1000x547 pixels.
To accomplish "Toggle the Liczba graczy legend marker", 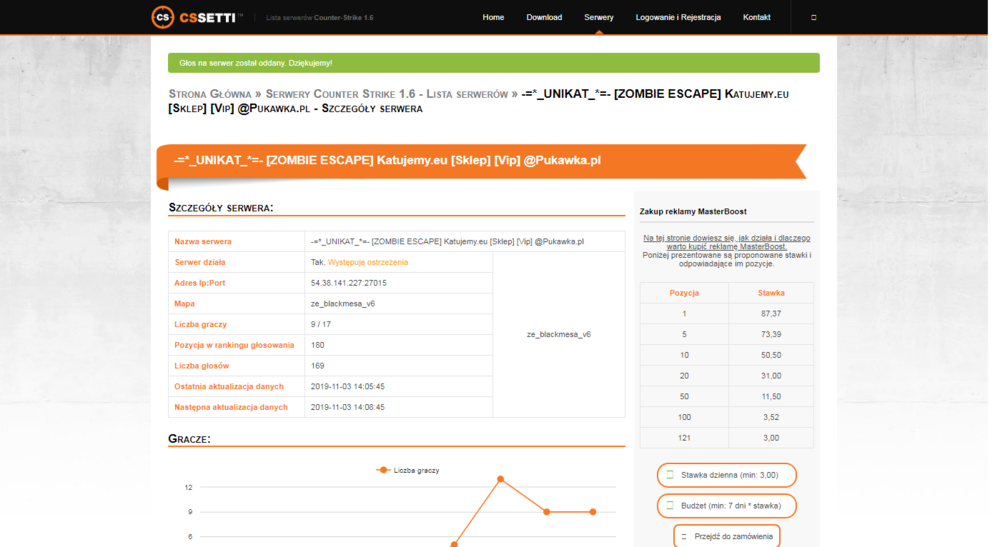I will (x=383, y=470).
